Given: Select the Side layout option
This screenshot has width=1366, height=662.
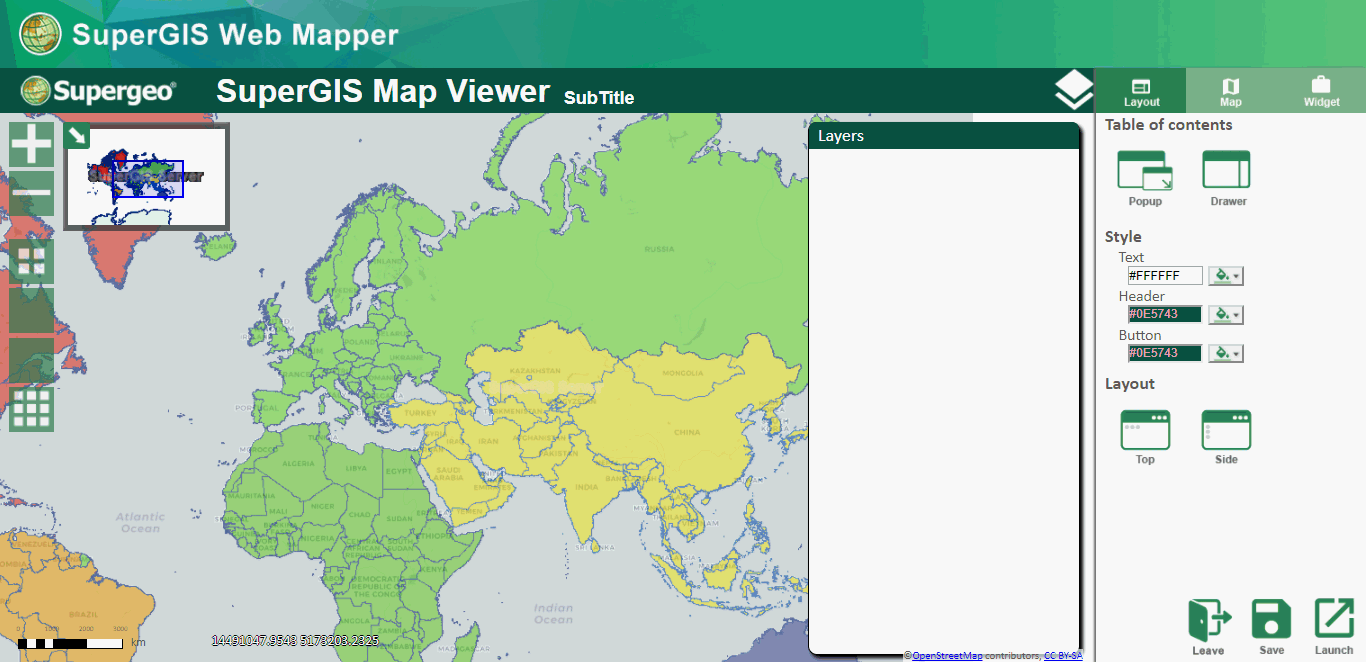Looking at the screenshot, I should 1226,438.
